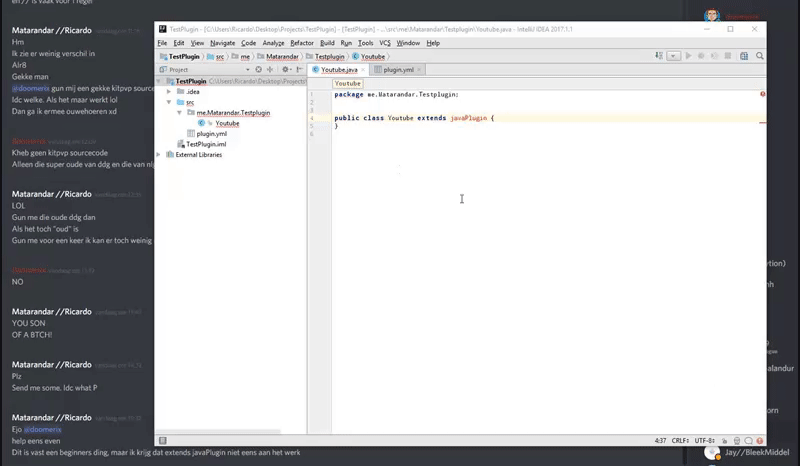This screenshot has height=466, width=800.
Task: Click the 4:37 caret position in status bar
Action: pos(660,440)
